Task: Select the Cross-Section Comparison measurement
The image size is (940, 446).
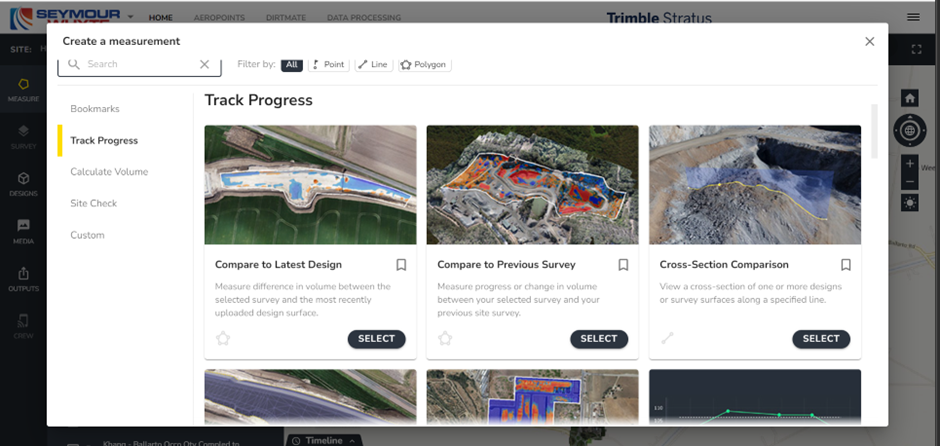Action: 820,339
